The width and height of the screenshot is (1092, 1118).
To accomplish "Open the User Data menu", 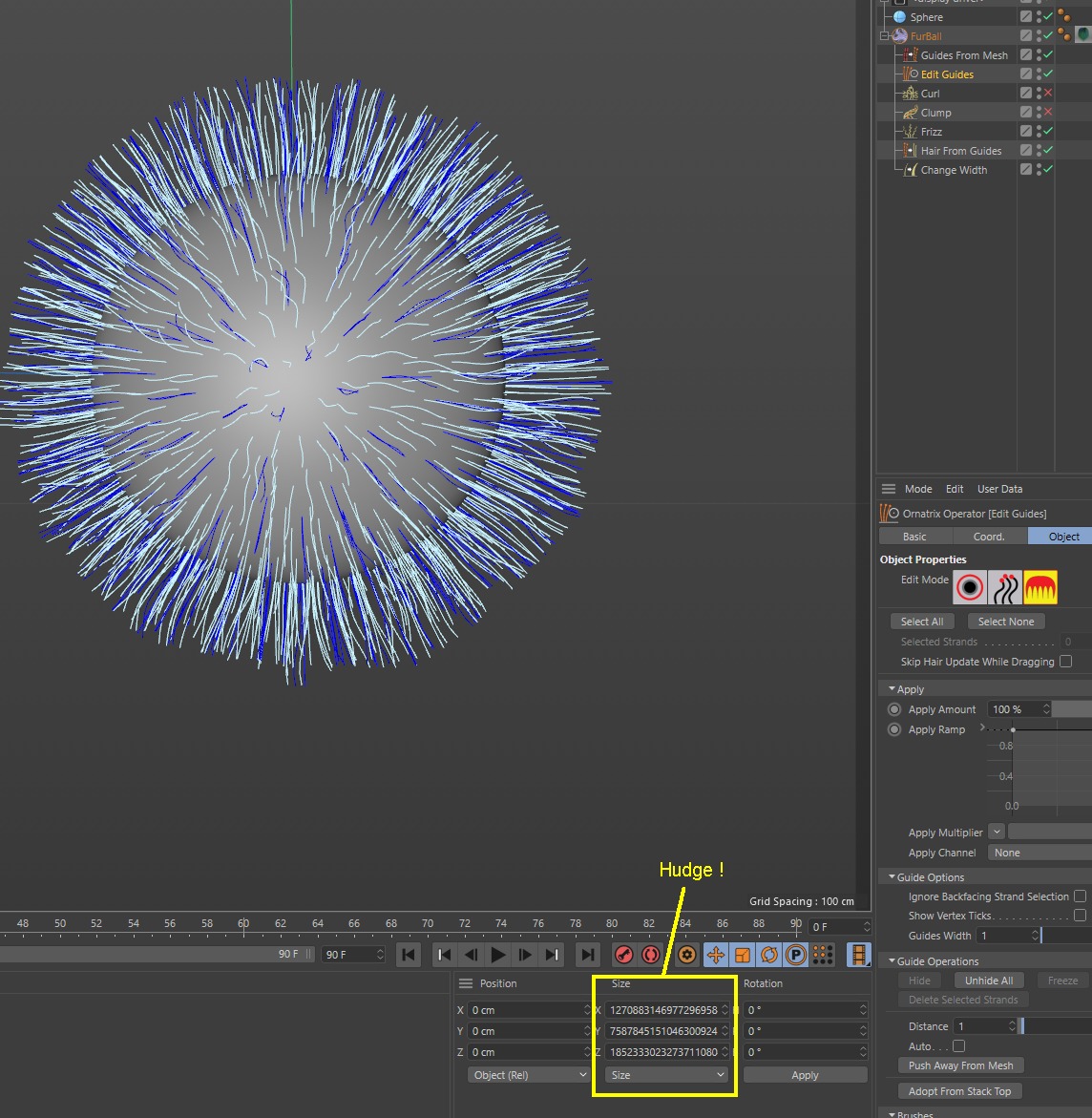I will coord(999,489).
